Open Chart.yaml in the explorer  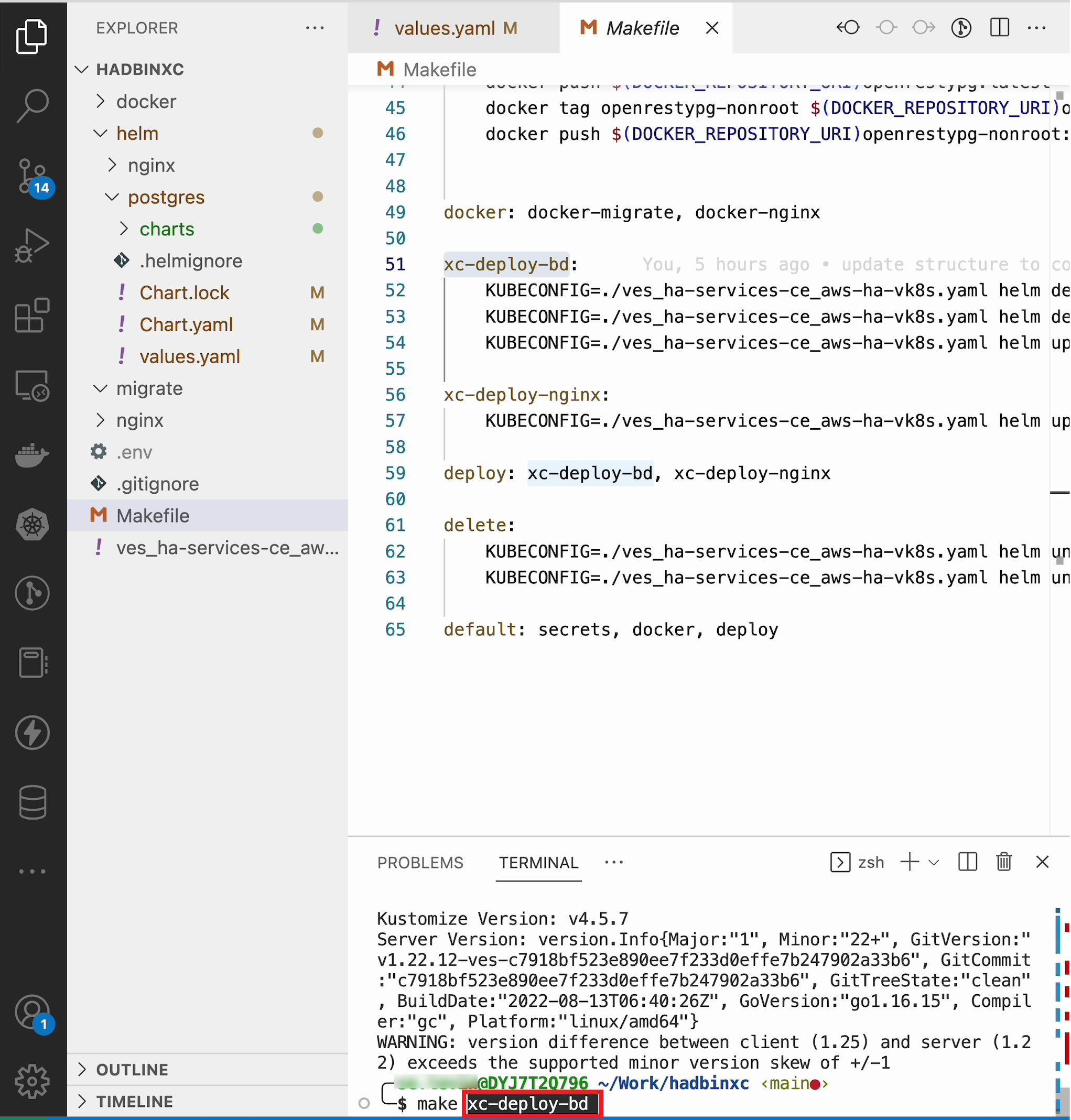pyautogui.click(x=186, y=324)
